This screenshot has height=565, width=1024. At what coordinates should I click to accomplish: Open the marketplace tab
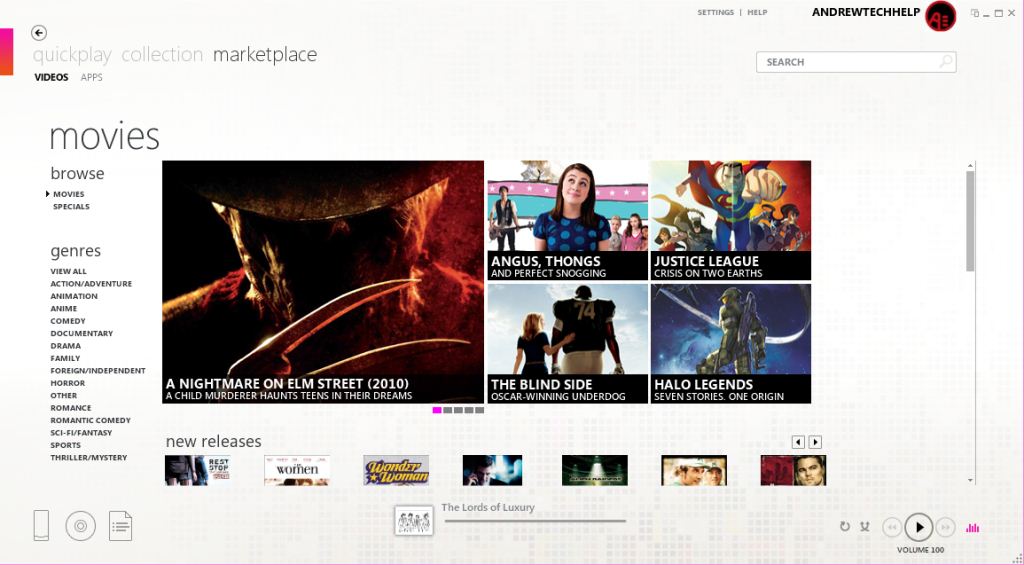(x=265, y=55)
